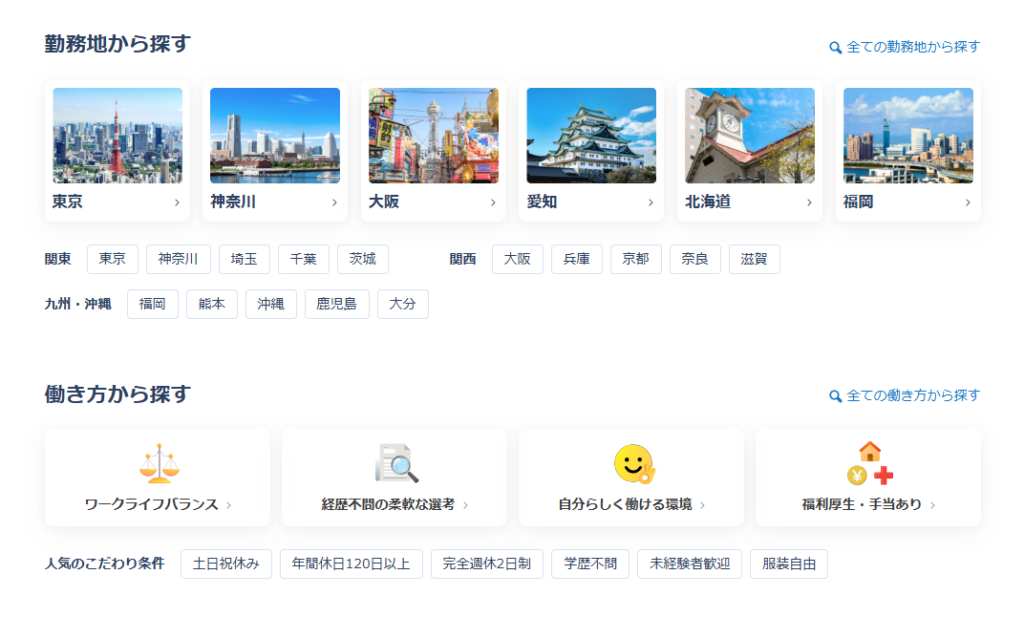Click the chevron on the 愛知 card
The width and height of the screenshot is (1024, 617).
coord(650,202)
